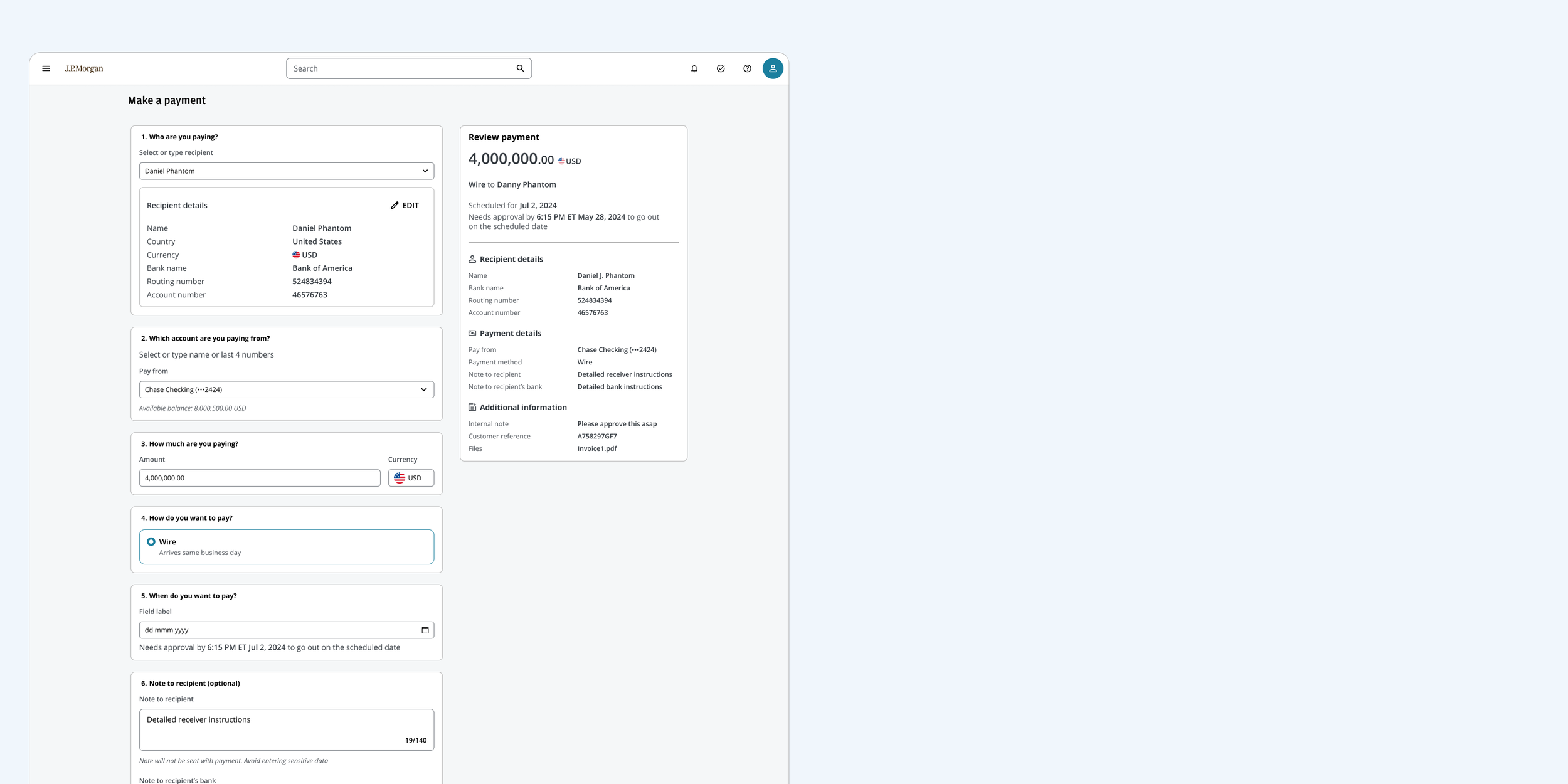
Task: Click the Wire payment option card
Action: coord(286,547)
